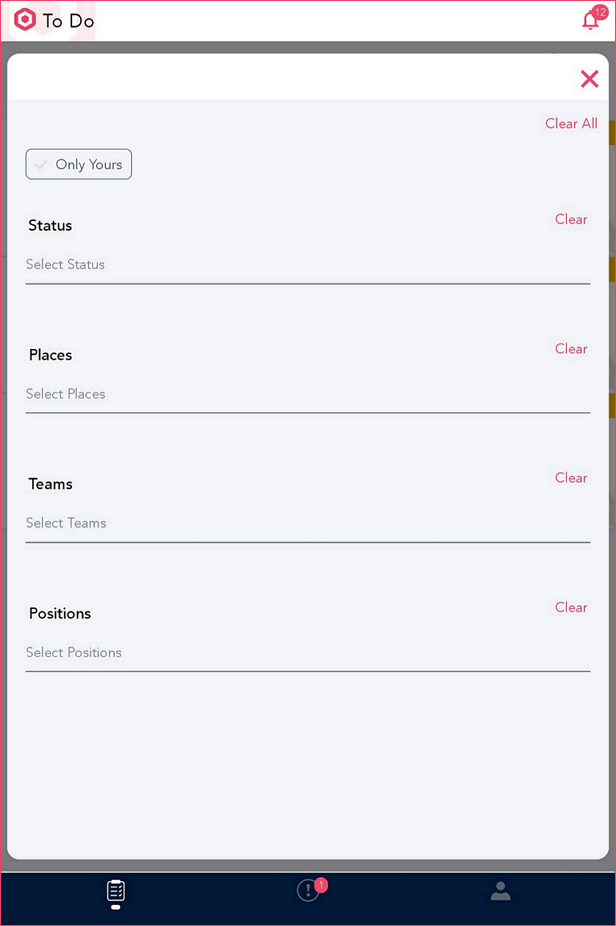Clear the Places filter

click(571, 348)
